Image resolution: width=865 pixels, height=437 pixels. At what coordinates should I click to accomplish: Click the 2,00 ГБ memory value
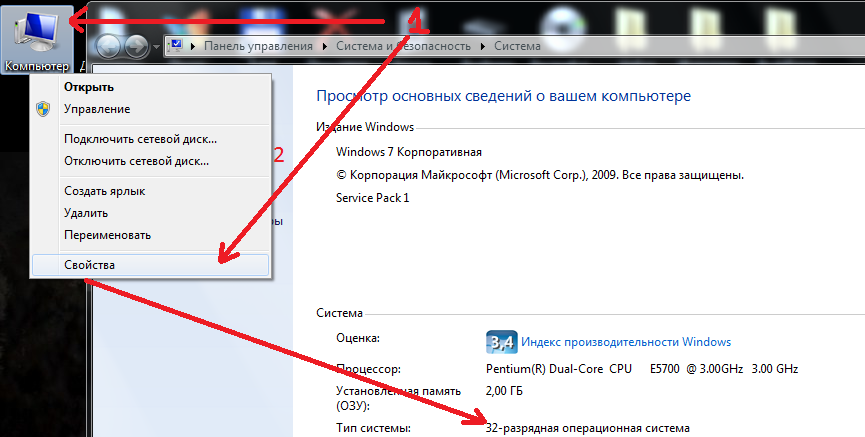click(x=504, y=391)
